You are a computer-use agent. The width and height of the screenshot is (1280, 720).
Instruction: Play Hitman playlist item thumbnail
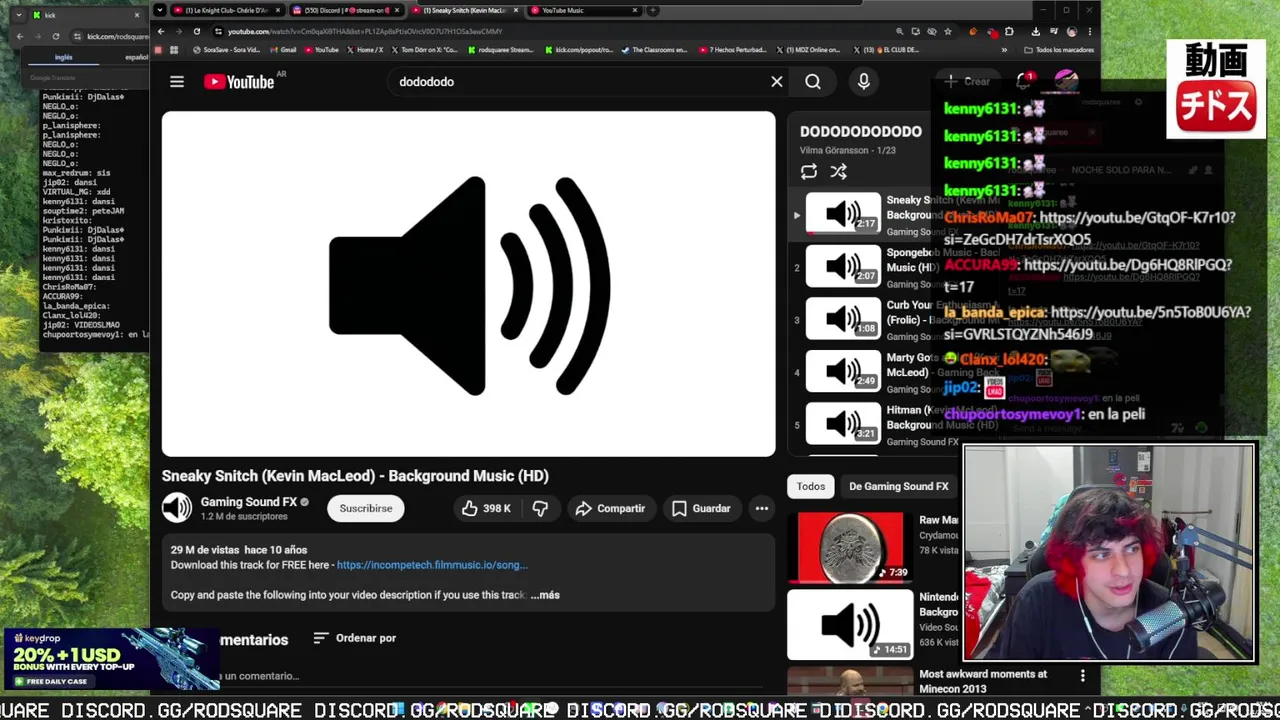(x=843, y=423)
